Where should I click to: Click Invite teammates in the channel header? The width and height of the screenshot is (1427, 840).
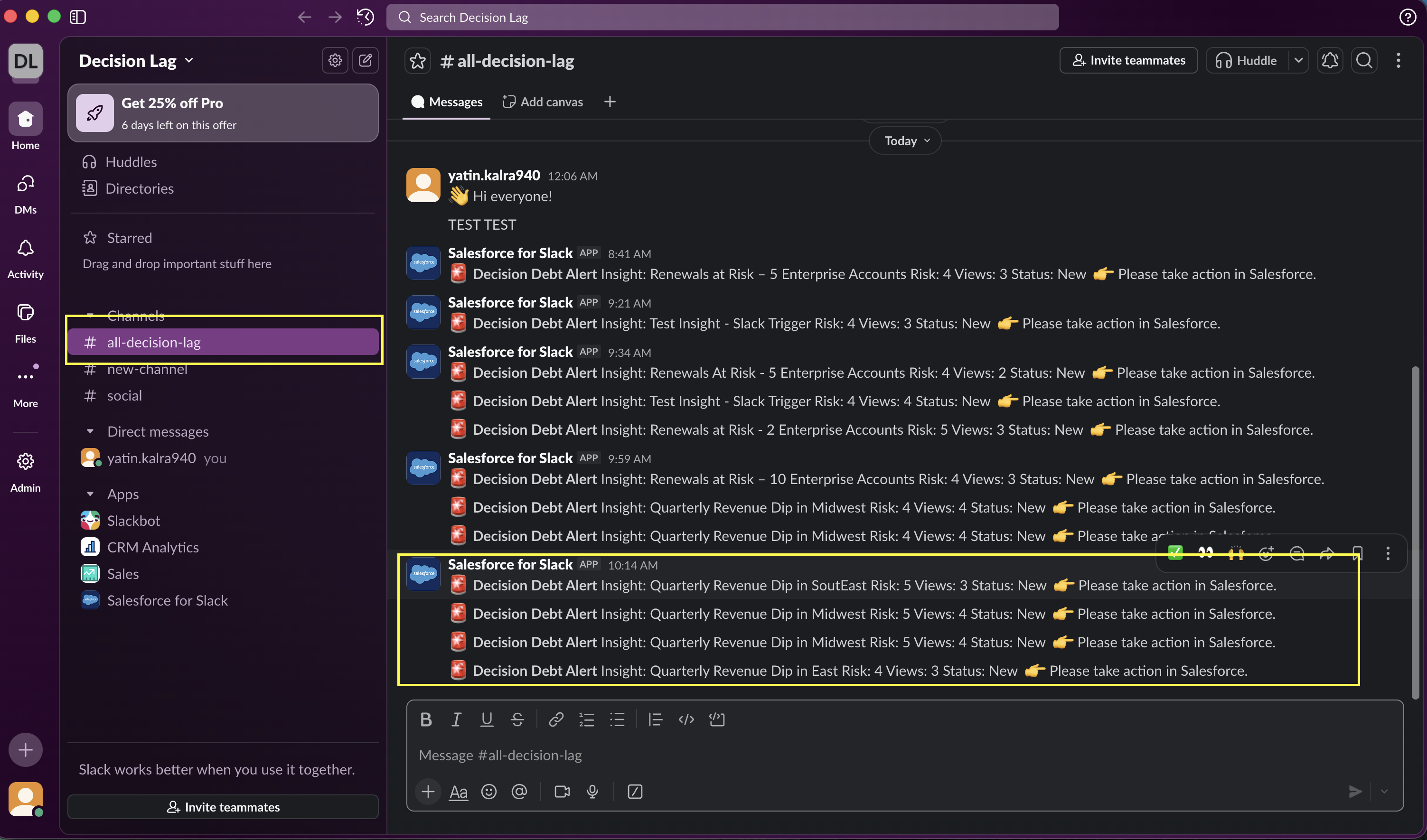1128,61
